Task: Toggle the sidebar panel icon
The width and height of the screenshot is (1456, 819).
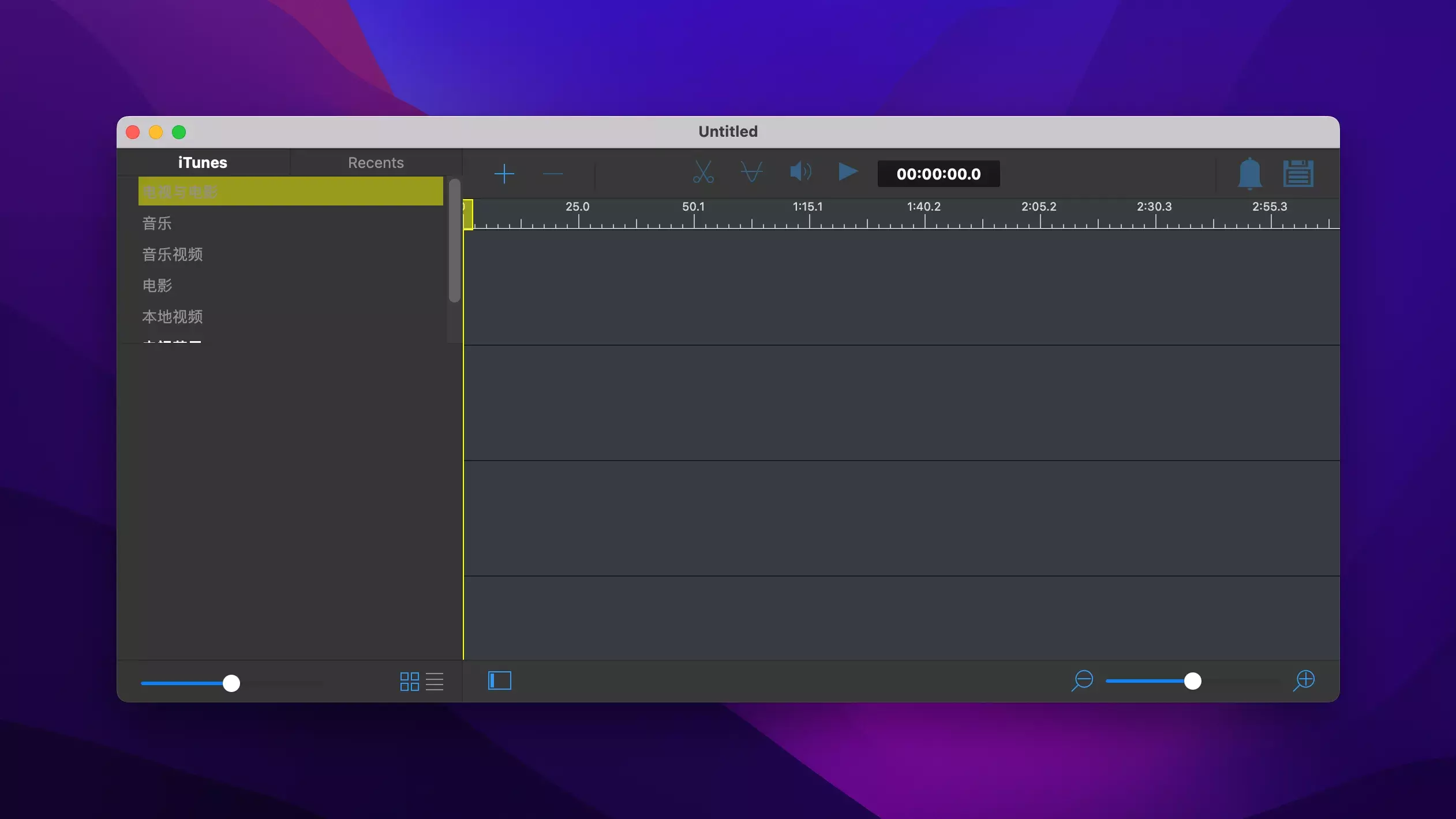Action: coord(499,680)
